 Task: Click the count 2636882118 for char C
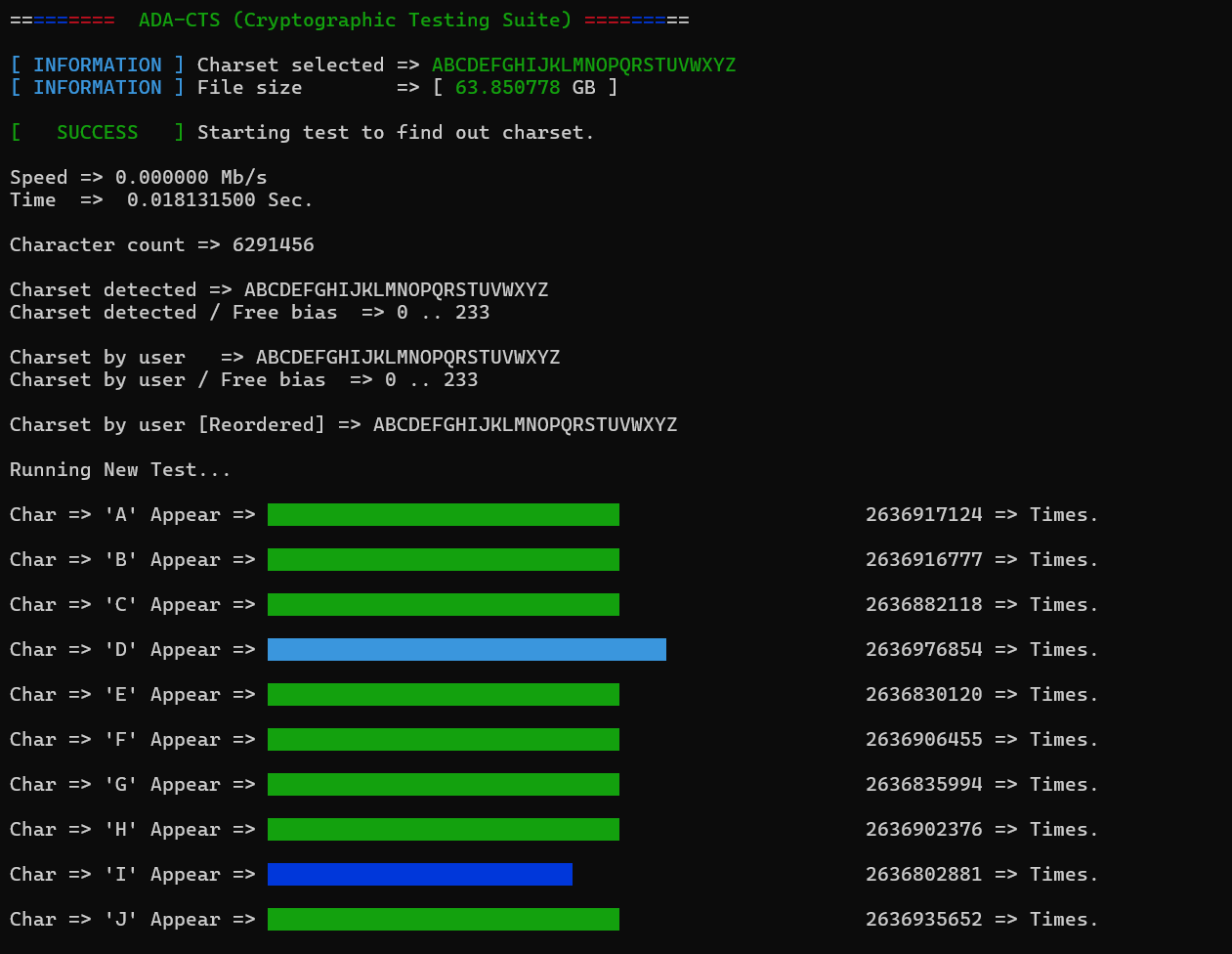(x=923, y=605)
